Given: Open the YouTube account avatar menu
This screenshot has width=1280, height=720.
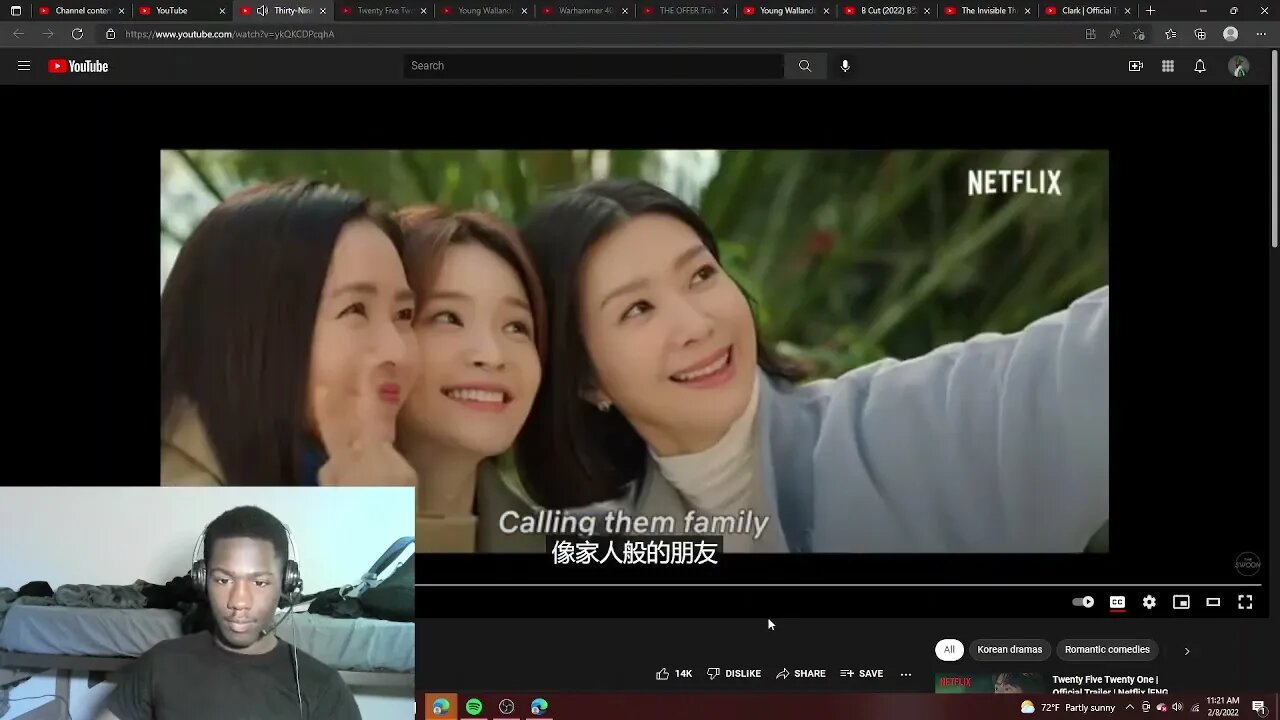Looking at the screenshot, I should pyautogui.click(x=1238, y=66).
